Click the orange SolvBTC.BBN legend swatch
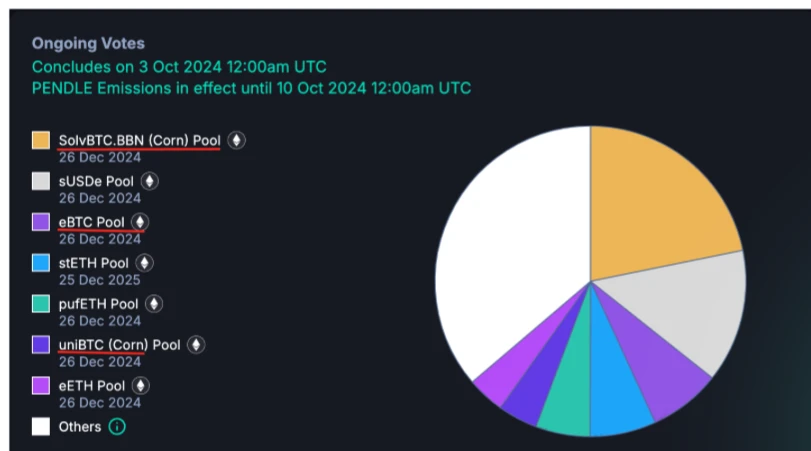Image resolution: width=811 pixels, height=451 pixels. [41, 140]
